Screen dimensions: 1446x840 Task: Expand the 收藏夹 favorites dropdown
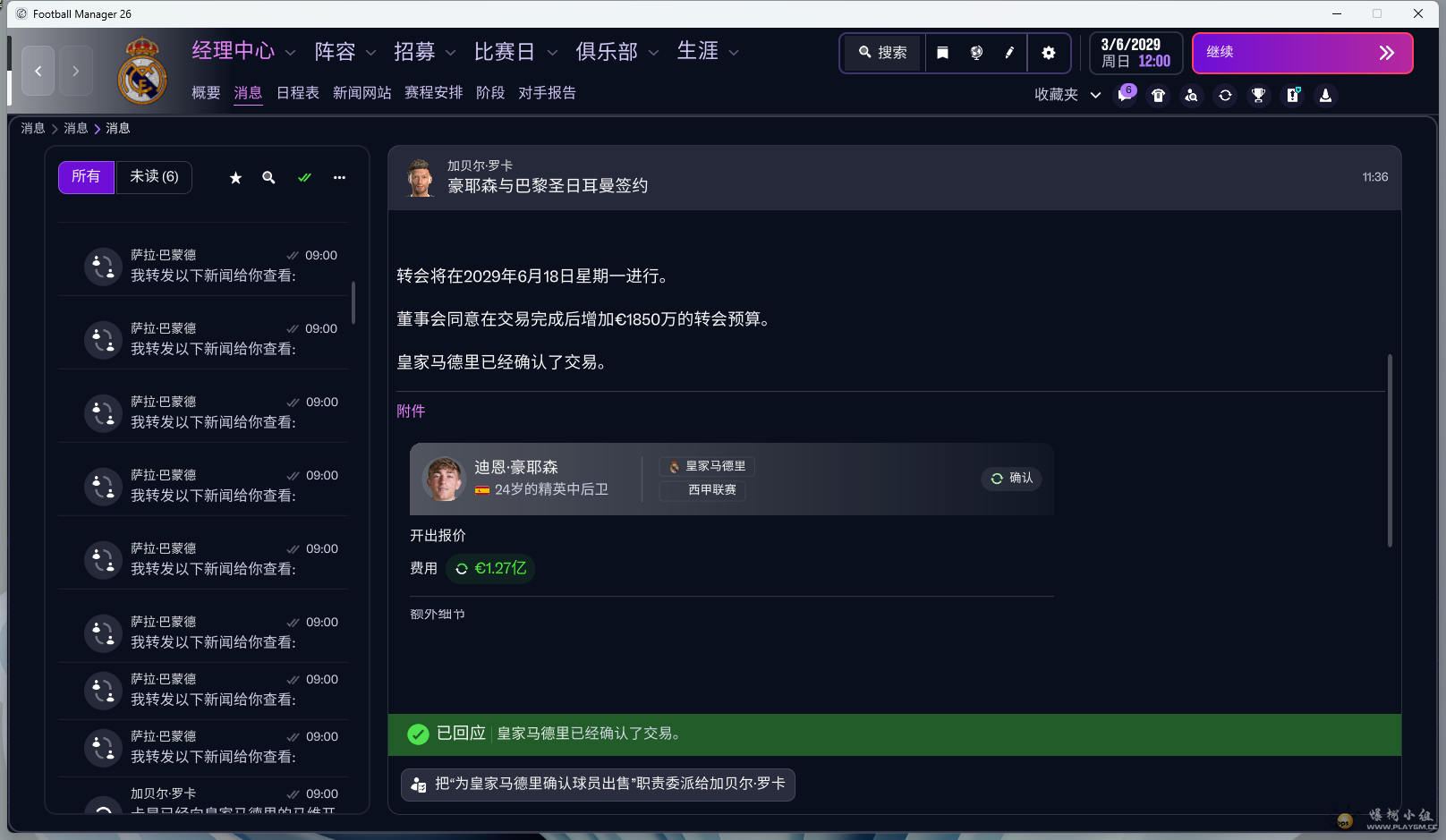point(1095,94)
